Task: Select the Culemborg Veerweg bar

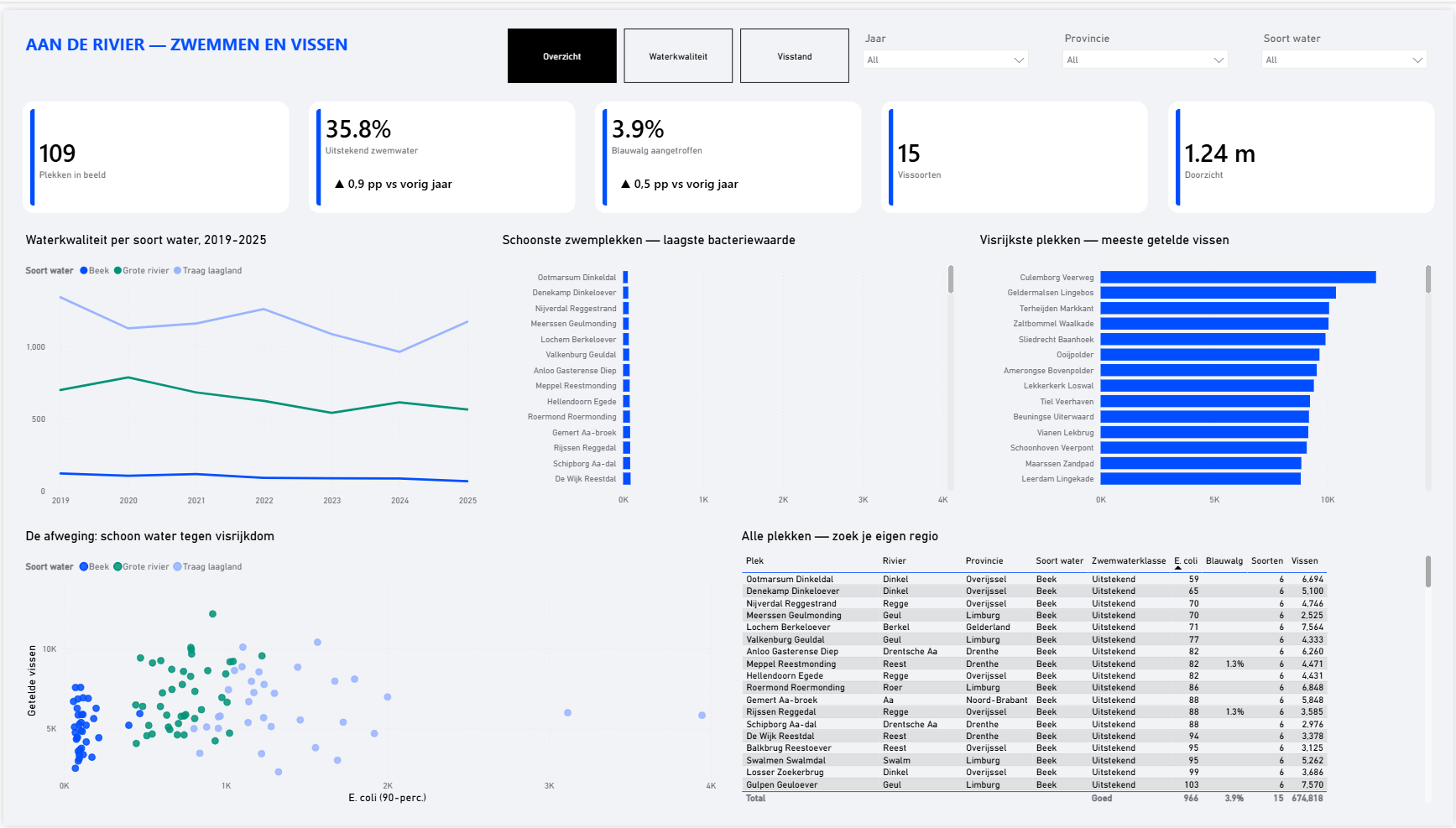Action: (1238, 278)
